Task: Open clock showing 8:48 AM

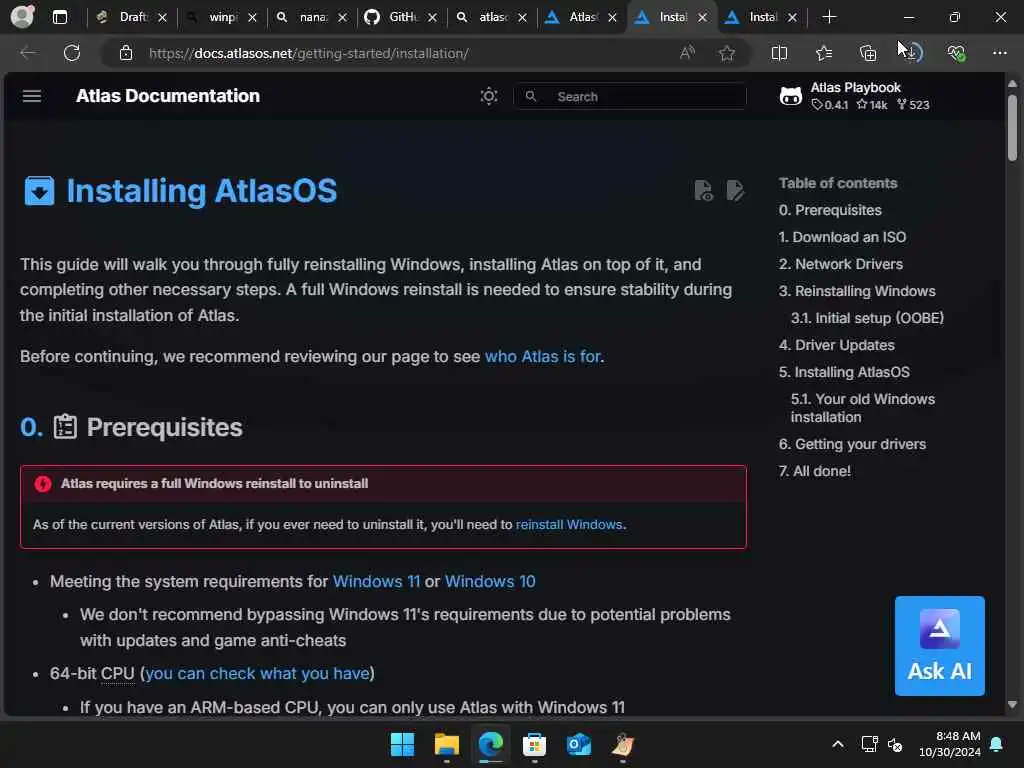Action: pos(950,744)
